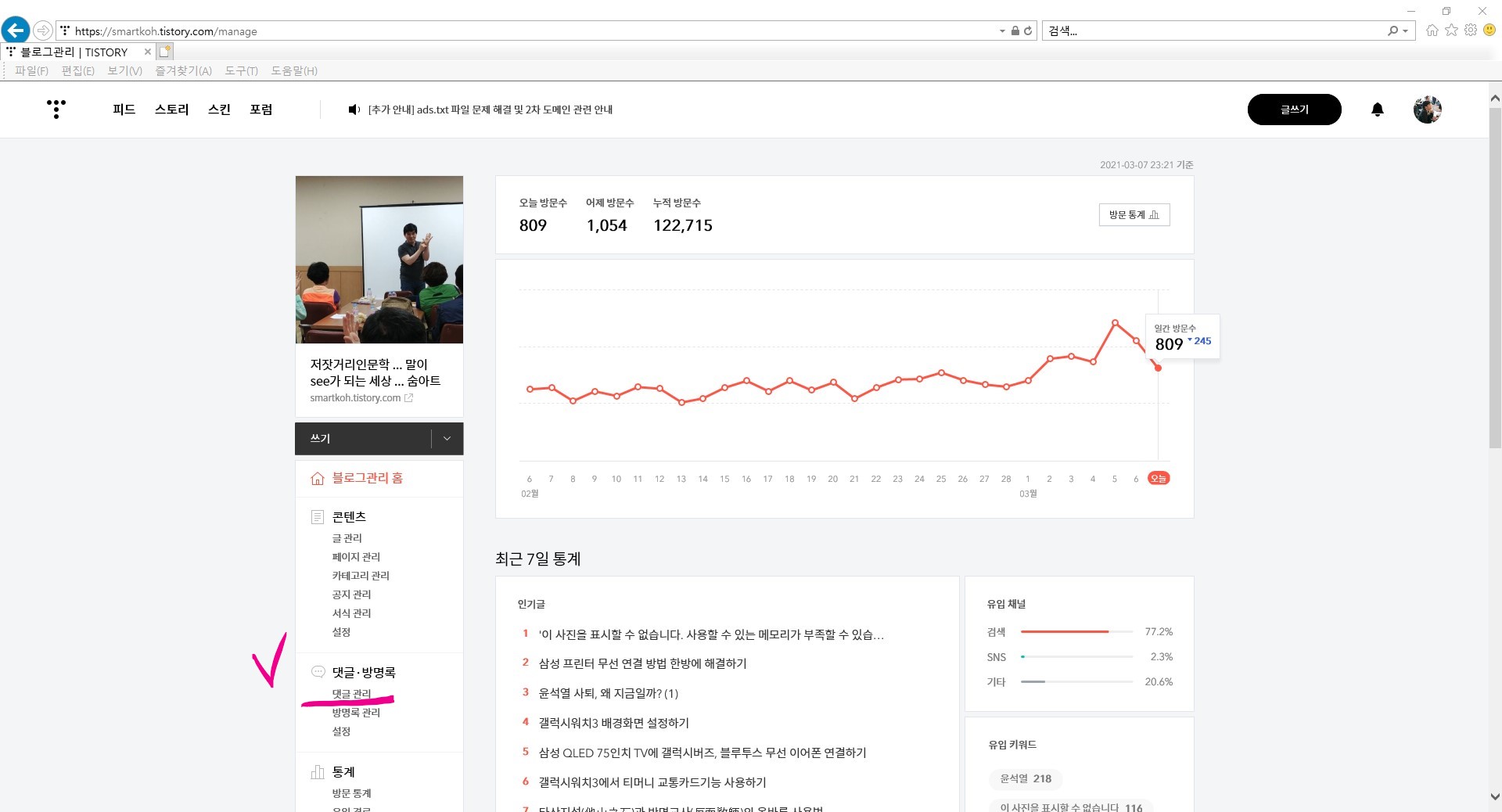
Task: Open the 보기(V) menu
Action: coord(124,70)
